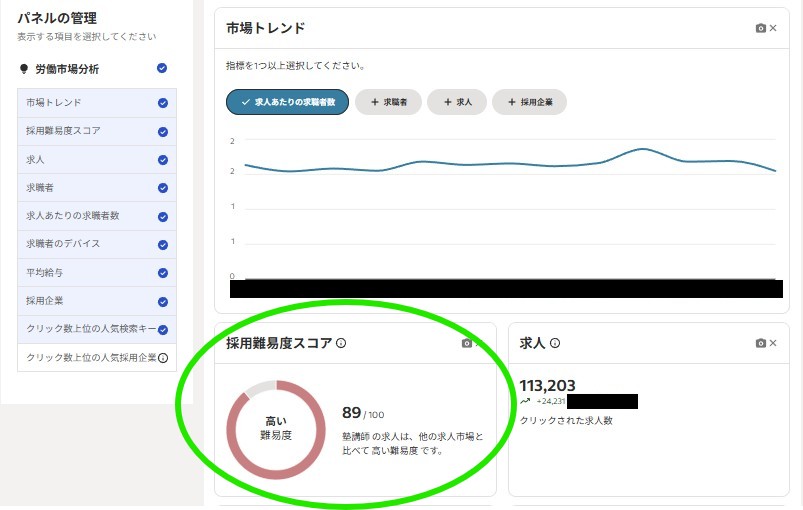
Task: Click camera icon on 求人 panel
Action: tap(760, 343)
